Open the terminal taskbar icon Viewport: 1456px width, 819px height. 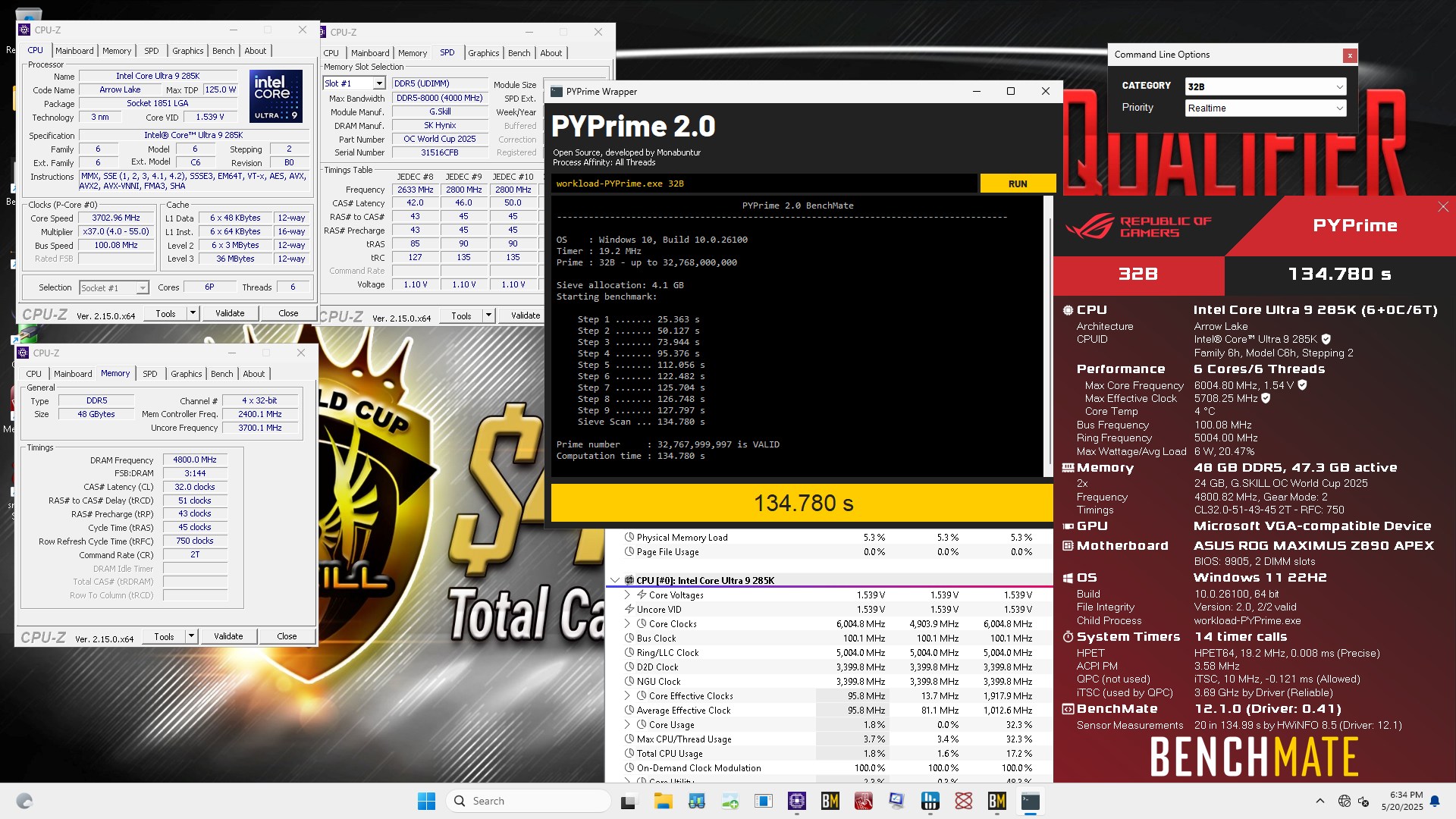[1030, 801]
